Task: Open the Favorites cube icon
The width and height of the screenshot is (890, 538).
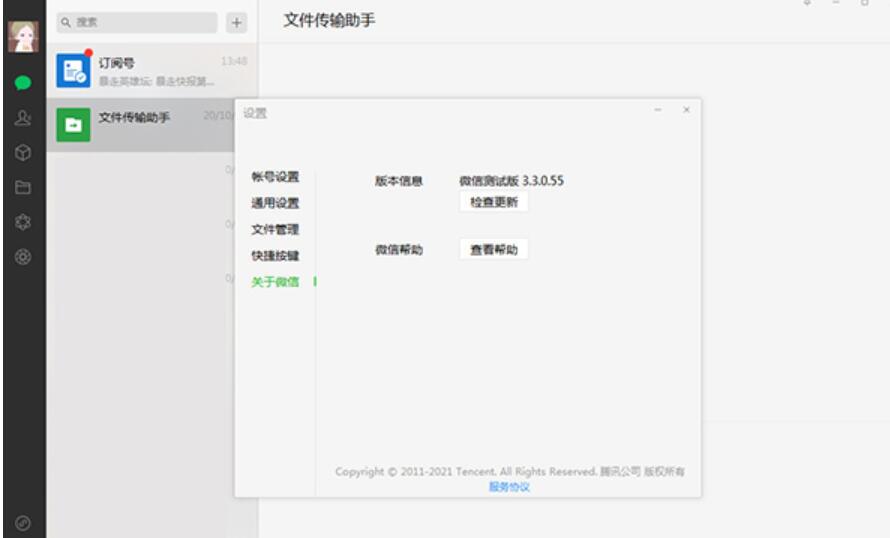Action: [x=23, y=152]
